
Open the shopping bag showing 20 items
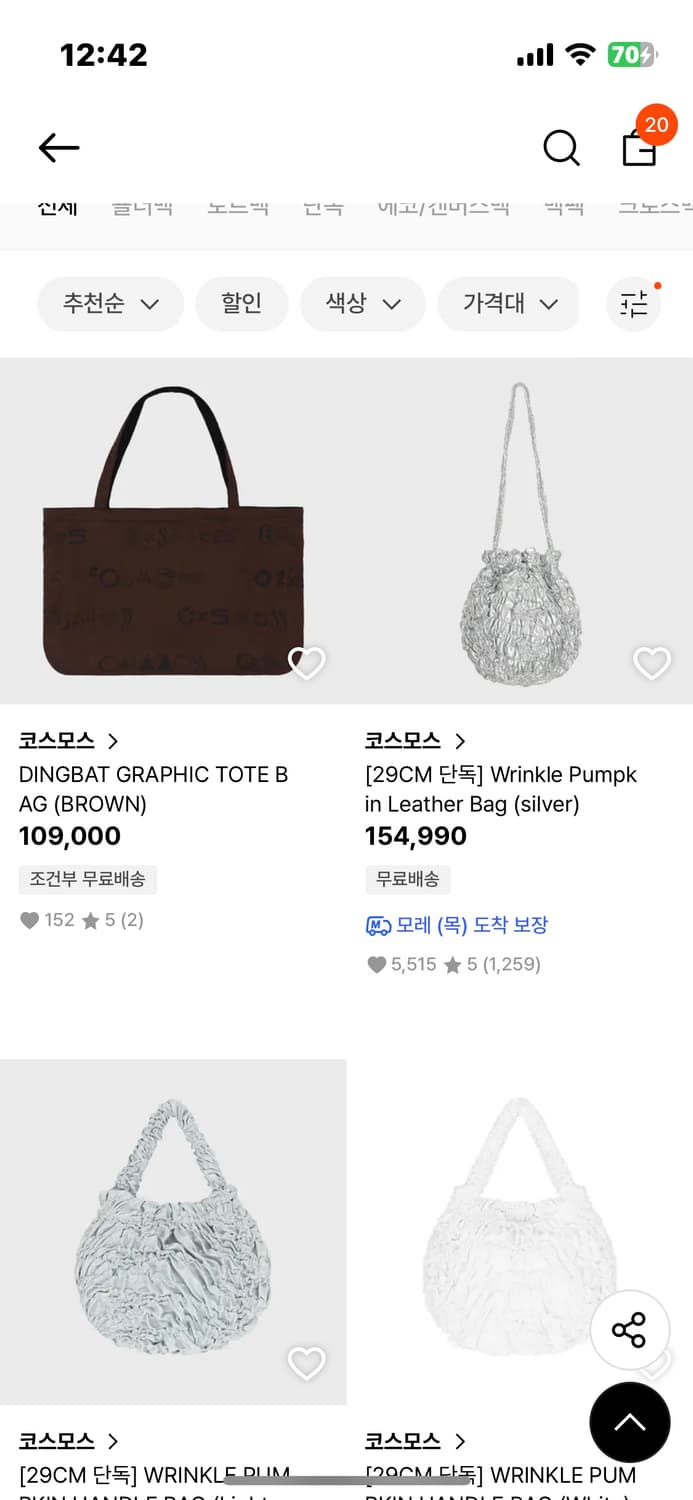pyautogui.click(x=639, y=150)
